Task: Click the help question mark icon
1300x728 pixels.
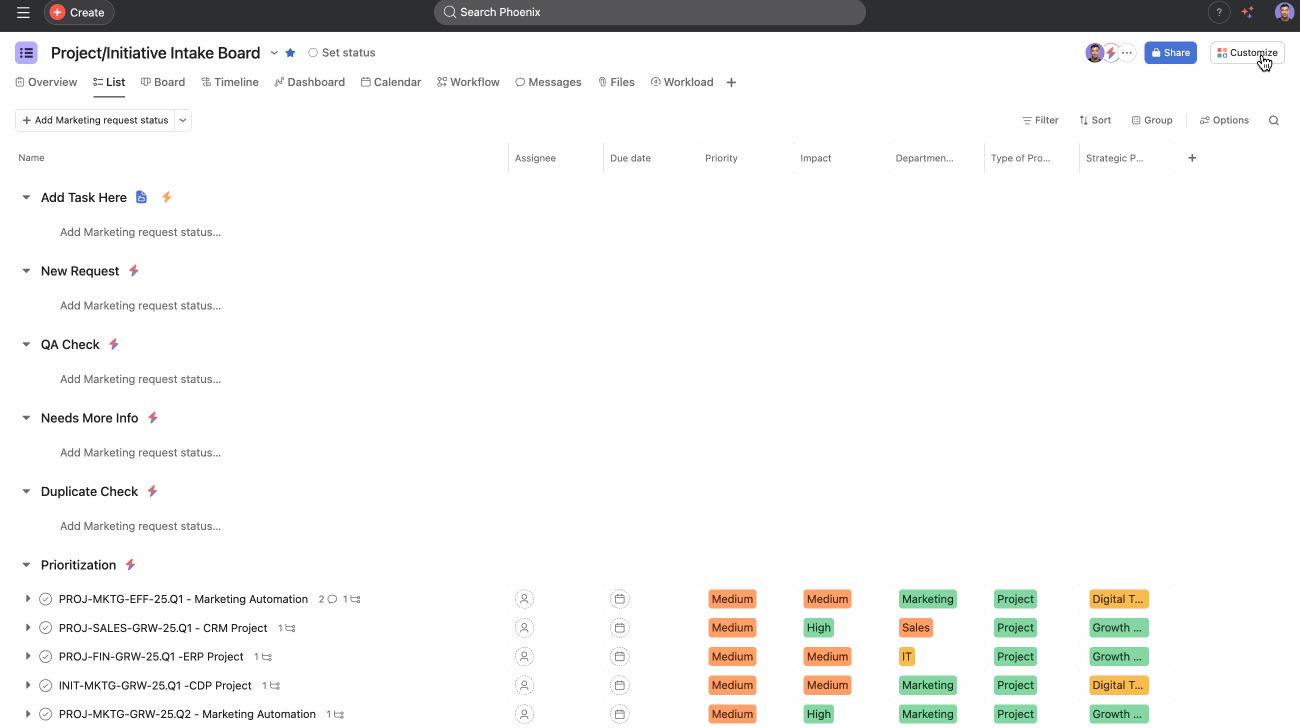Action: click(x=1218, y=12)
